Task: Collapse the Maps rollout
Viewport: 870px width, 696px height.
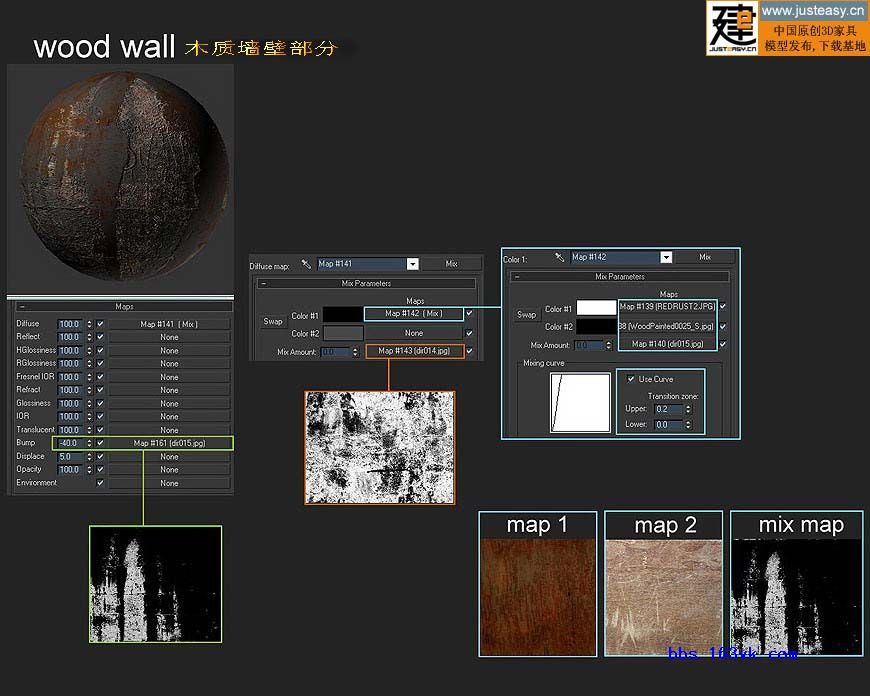Action: pyautogui.click(x=124, y=306)
